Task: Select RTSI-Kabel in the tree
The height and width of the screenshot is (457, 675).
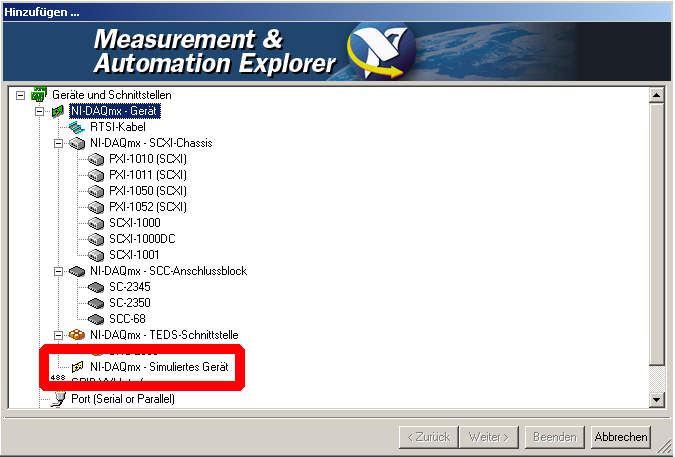Action: tap(118, 127)
